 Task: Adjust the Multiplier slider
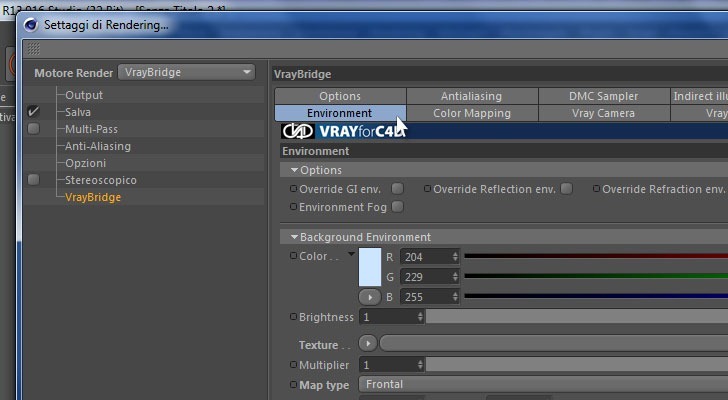point(577,365)
